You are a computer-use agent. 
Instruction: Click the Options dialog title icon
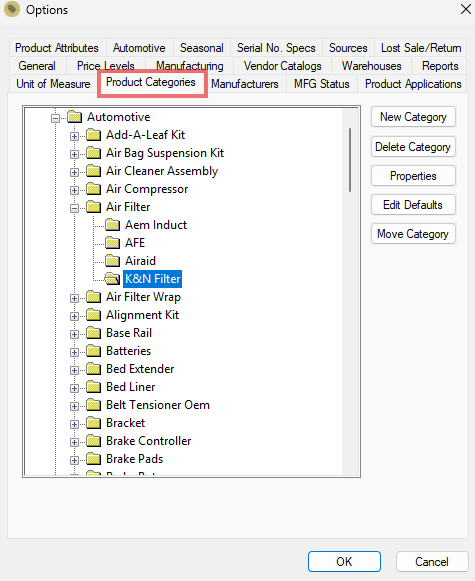tap(12, 9)
